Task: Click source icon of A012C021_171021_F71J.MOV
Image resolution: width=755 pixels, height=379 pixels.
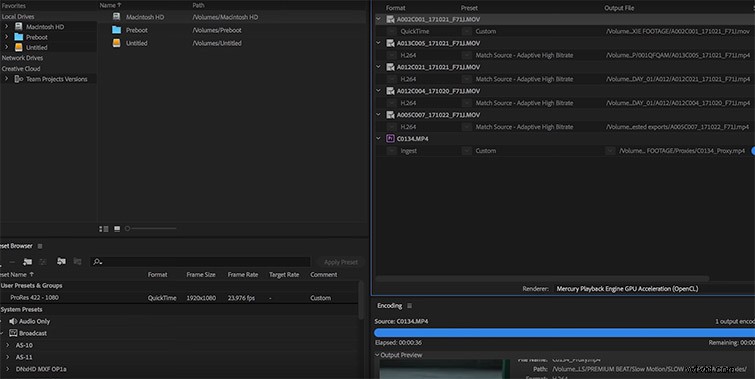Action: 391,67
